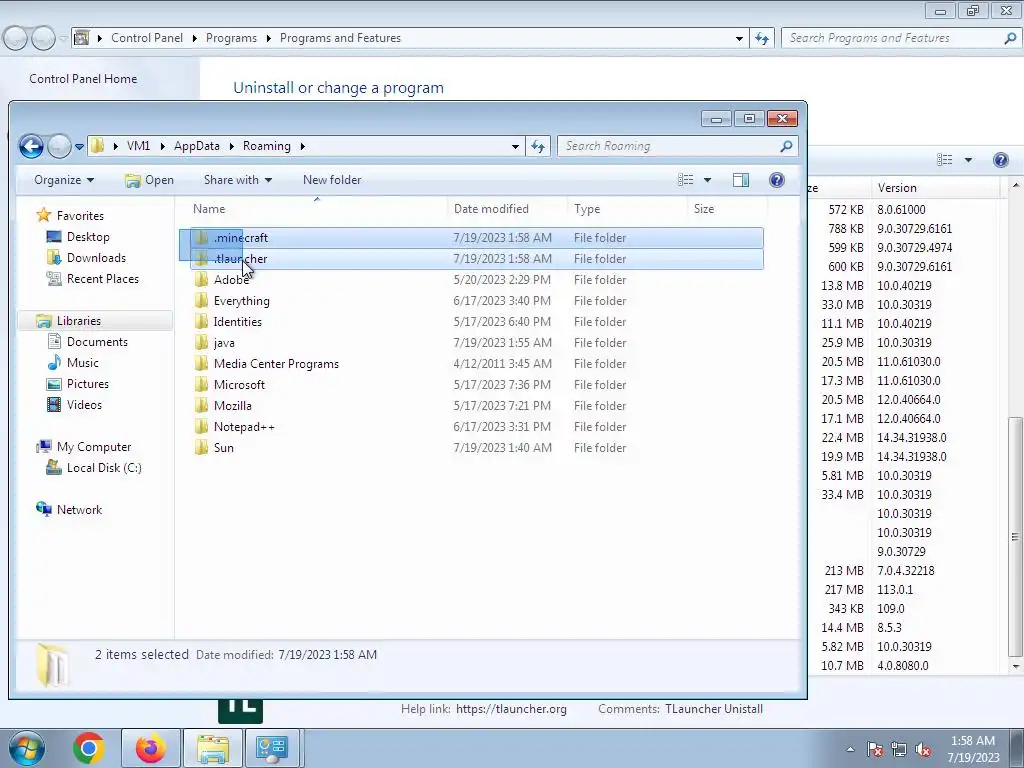This screenshot has height=768, width=1024.
Task: Select the Media Center Programs folder
Action: click(276, 364)
